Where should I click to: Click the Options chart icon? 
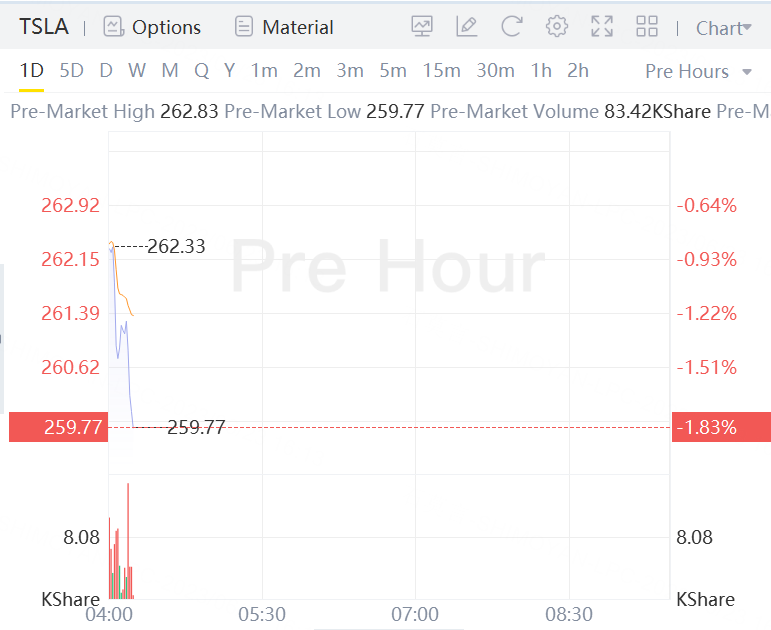pyautogui.click(x=113, y=27)
